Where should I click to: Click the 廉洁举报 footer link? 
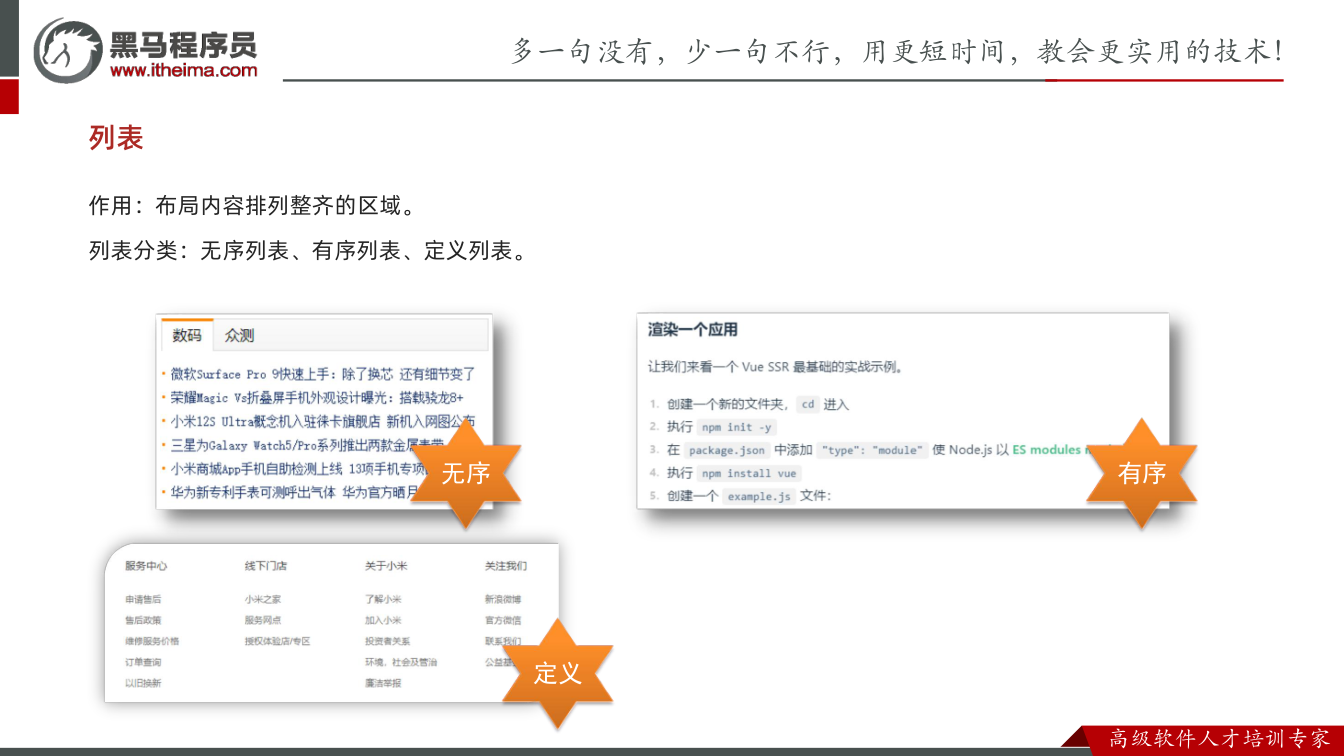tap(383, 683)
